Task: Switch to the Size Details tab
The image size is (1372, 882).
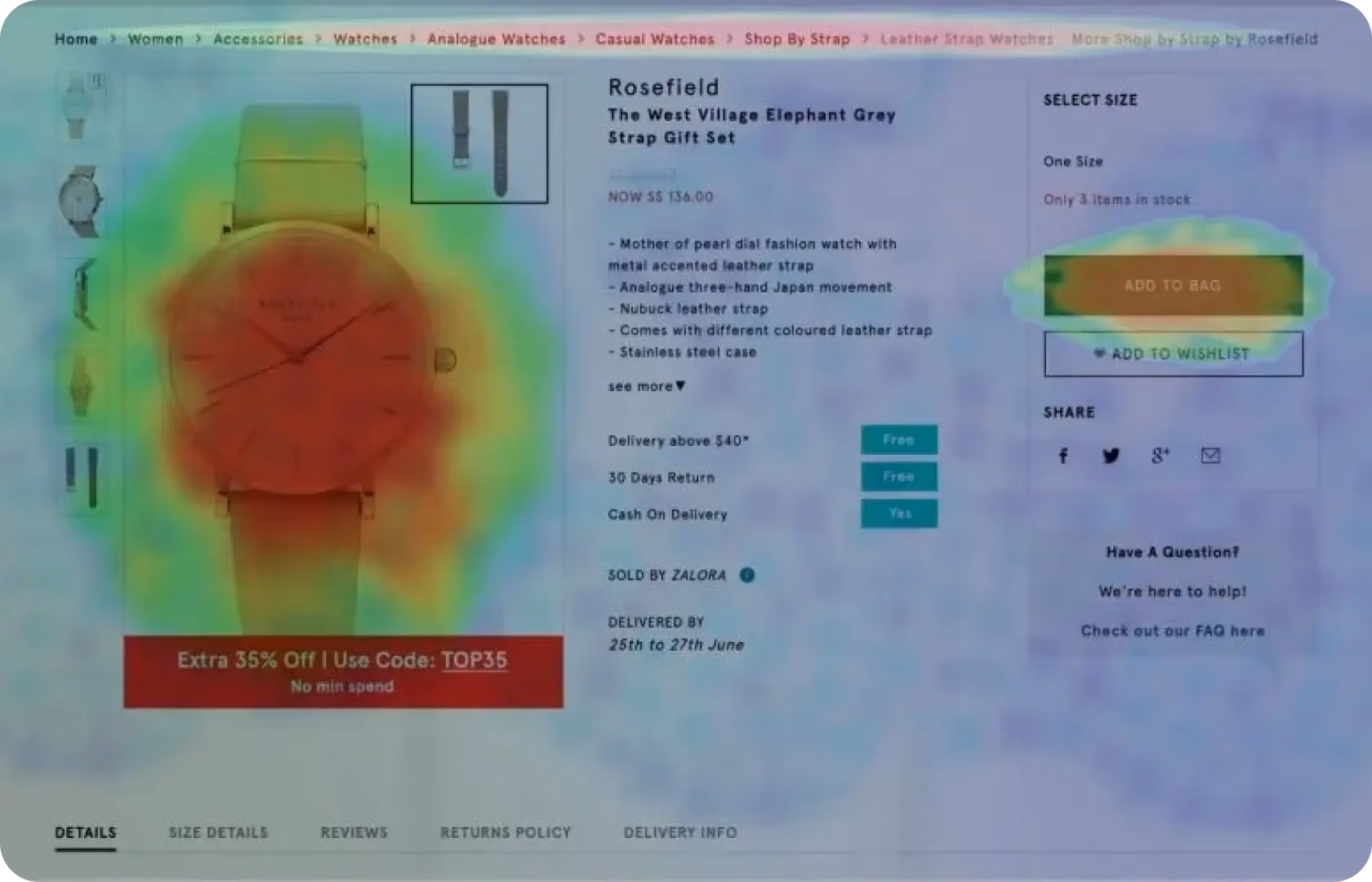Action: [x=218, y=833]
